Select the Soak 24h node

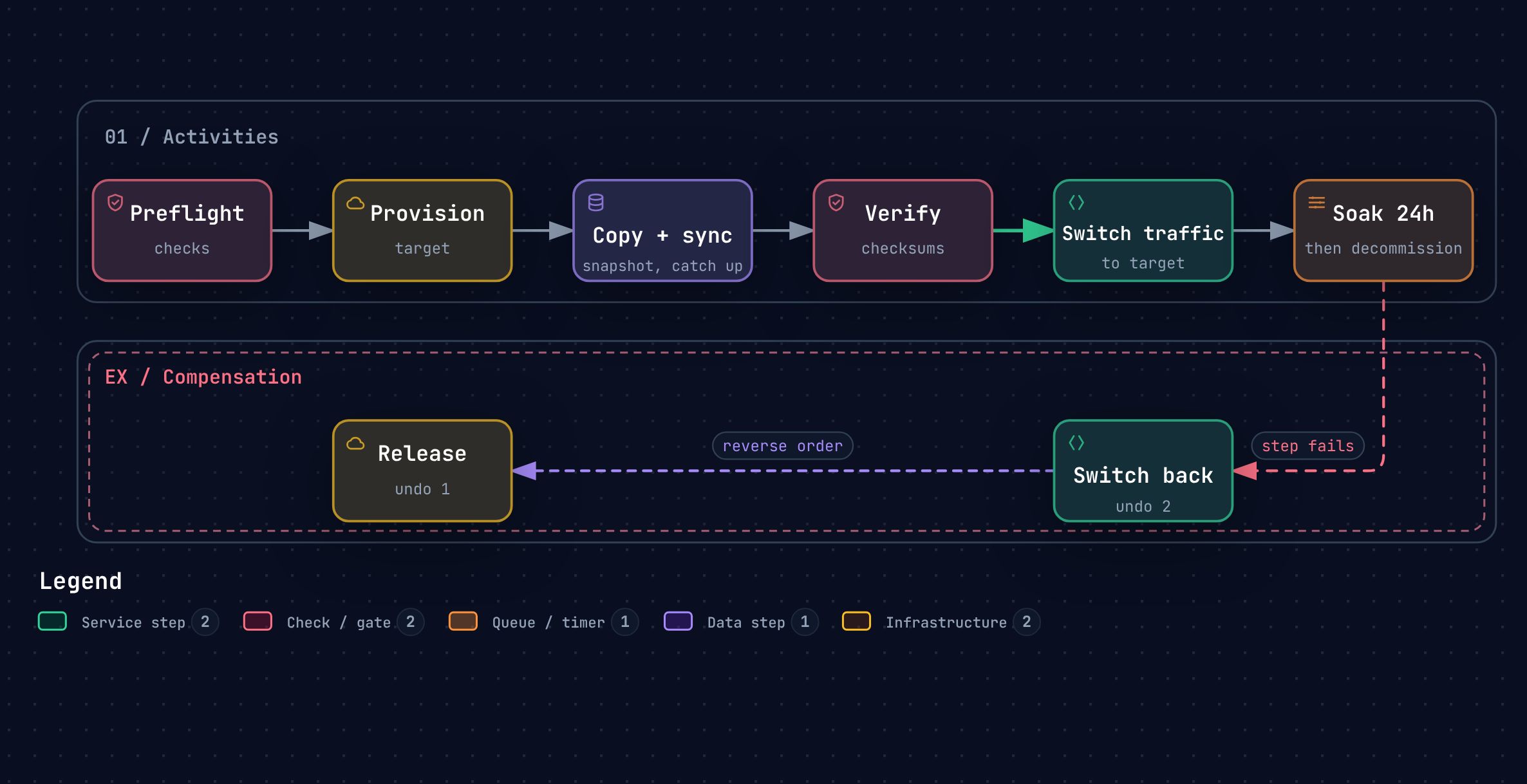click(x=1383, y=230)
